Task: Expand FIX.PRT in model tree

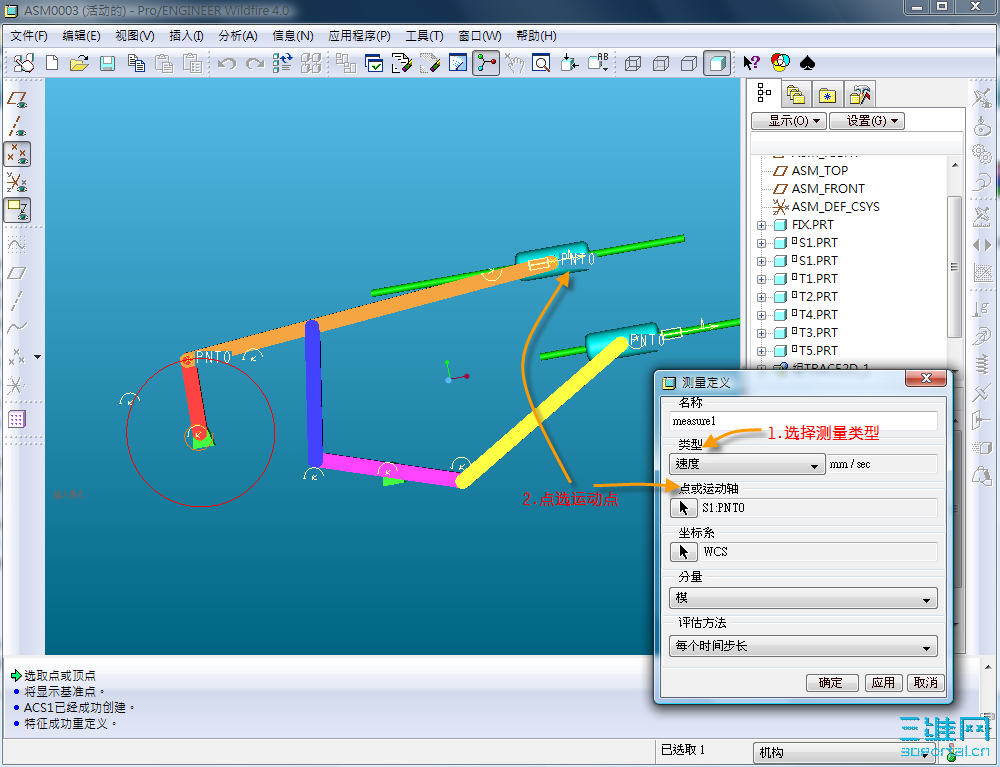Action: (x=761, y=225)
